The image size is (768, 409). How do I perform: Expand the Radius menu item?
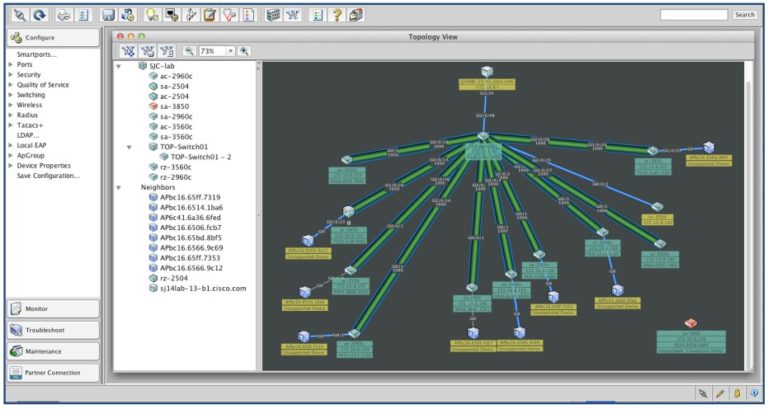pos(10,115)
